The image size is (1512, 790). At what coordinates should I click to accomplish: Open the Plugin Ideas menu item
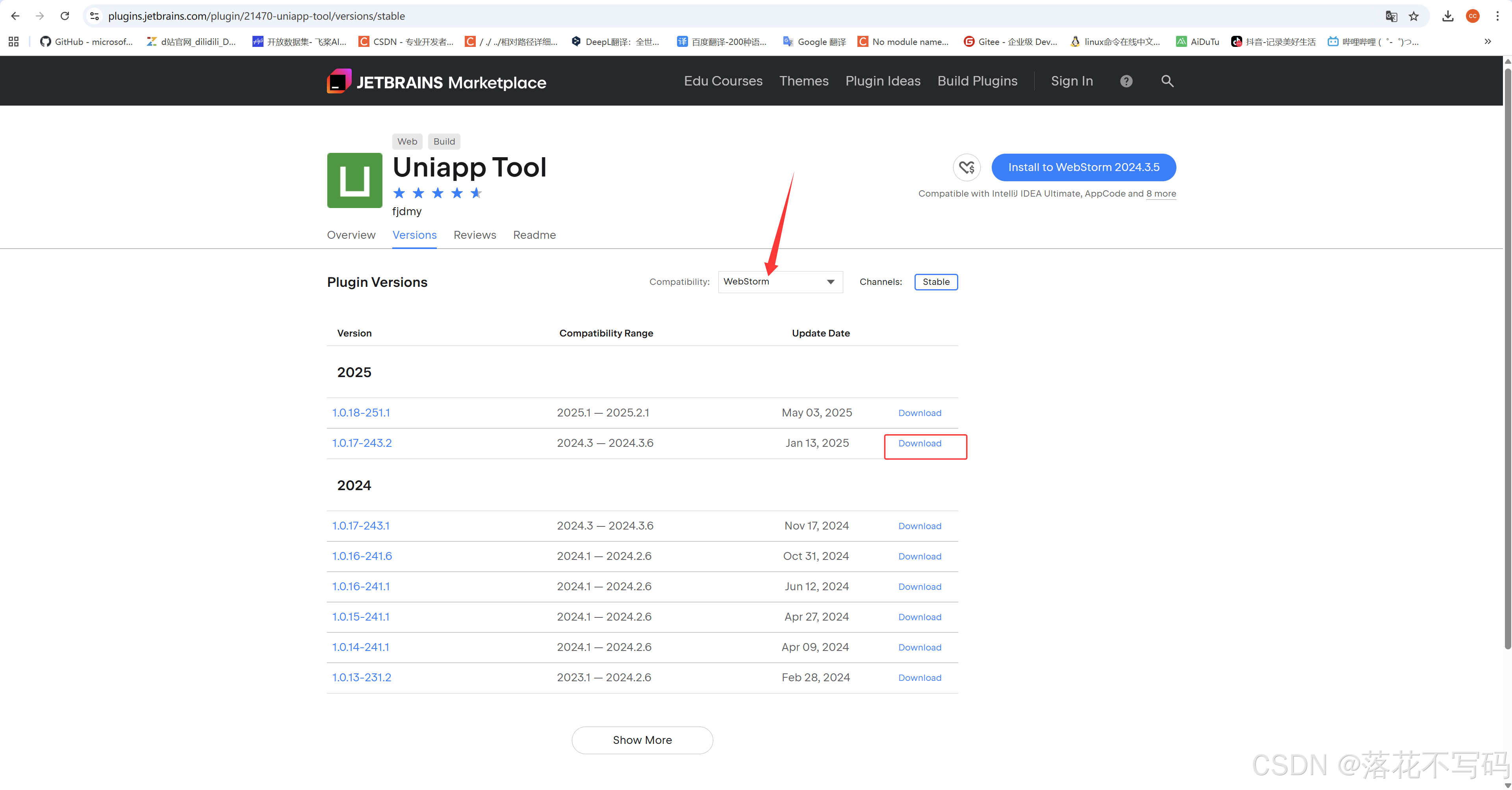click(883, 80)
